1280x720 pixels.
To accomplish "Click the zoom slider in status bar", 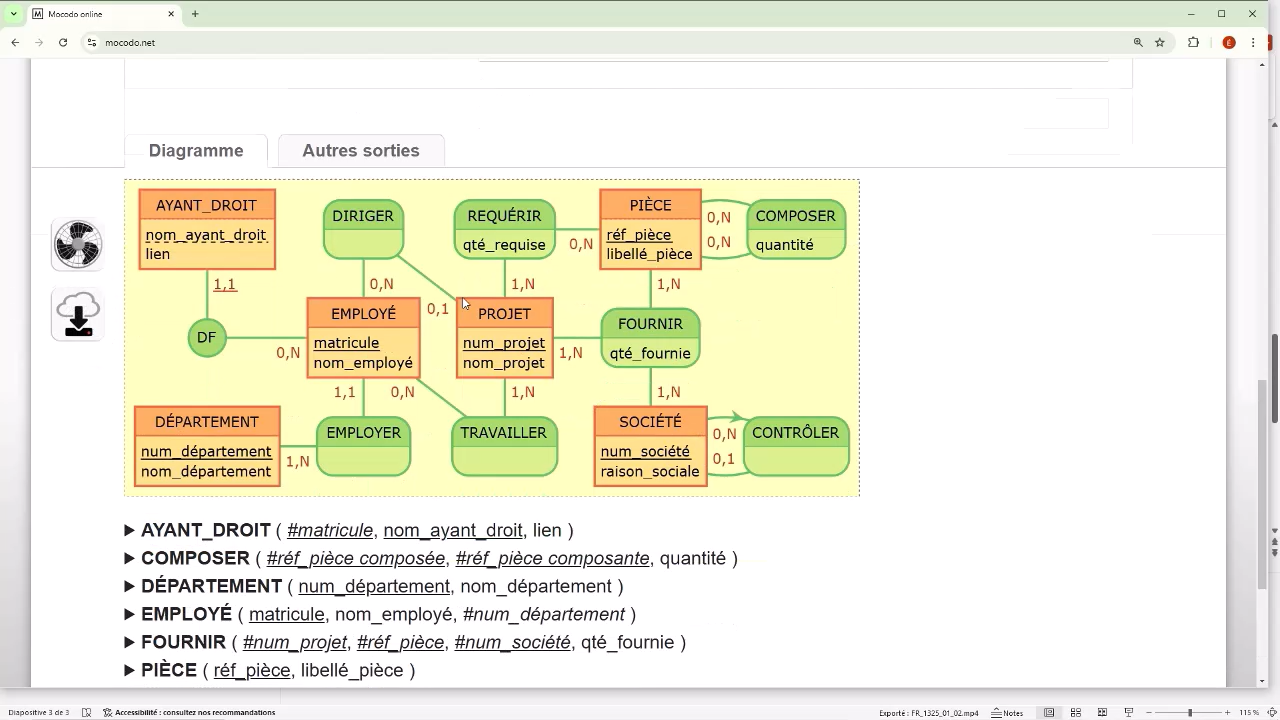I will [1189, 713].
